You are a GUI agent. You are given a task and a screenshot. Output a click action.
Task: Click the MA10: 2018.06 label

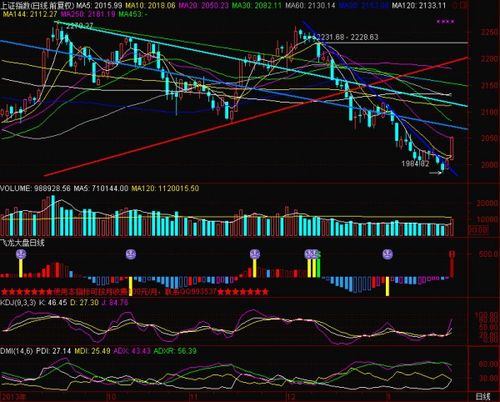click(150, 6)
